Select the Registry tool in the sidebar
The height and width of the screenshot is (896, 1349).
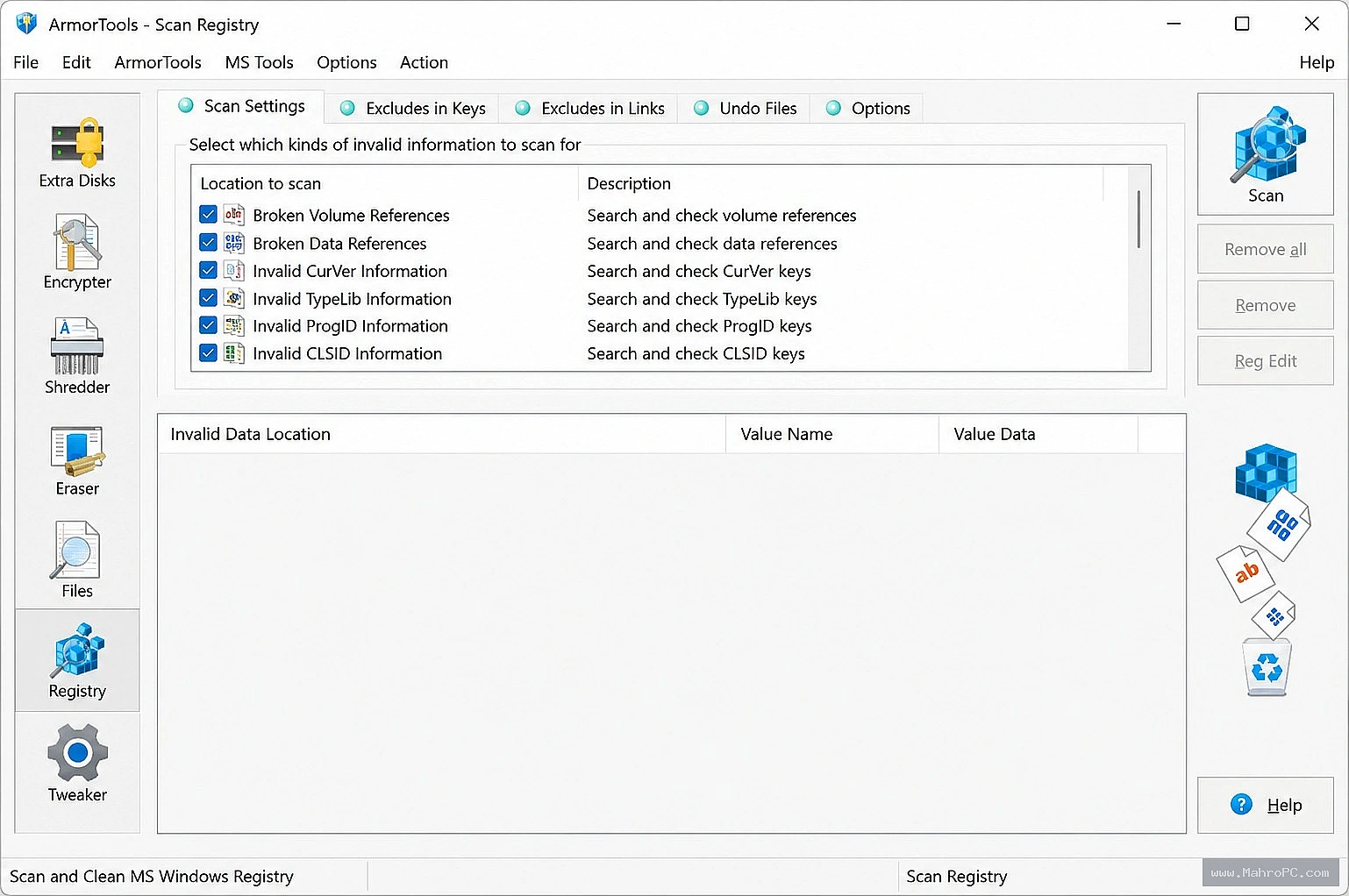click(77, 660)
